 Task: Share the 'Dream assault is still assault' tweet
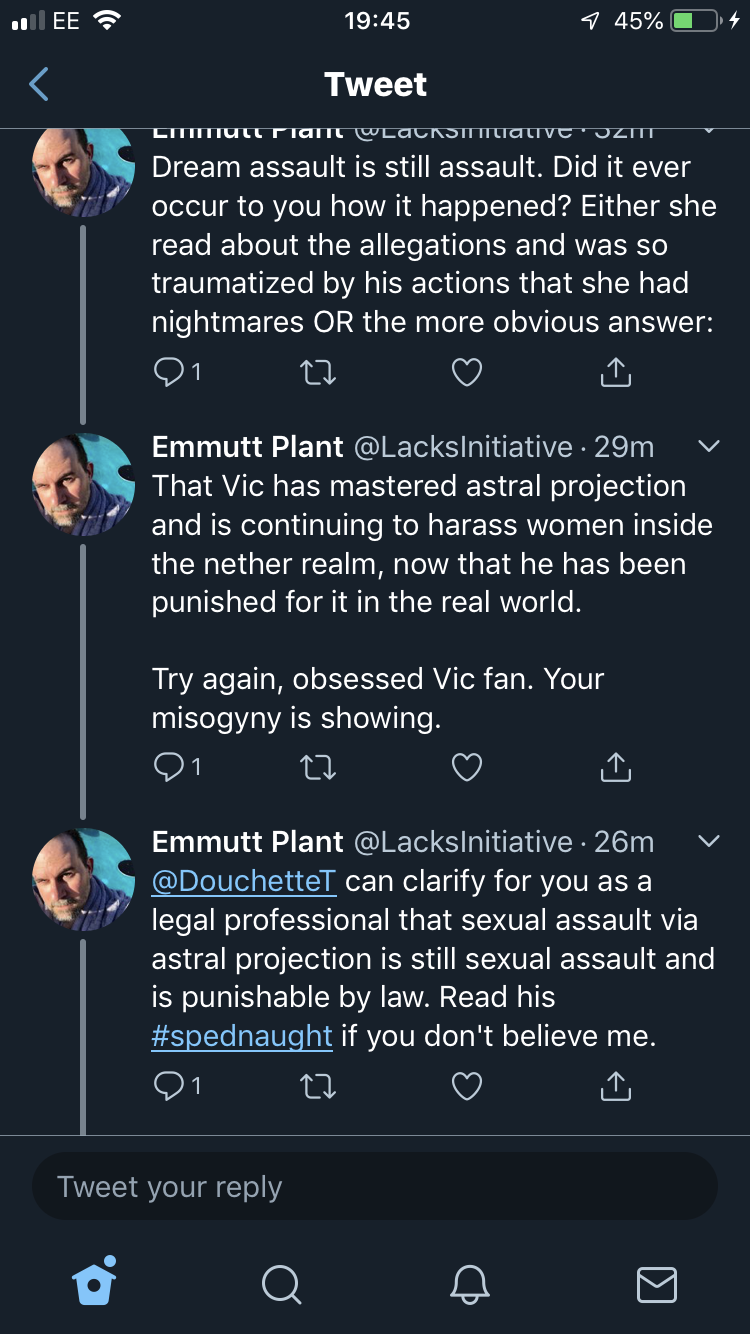point(616,371)
